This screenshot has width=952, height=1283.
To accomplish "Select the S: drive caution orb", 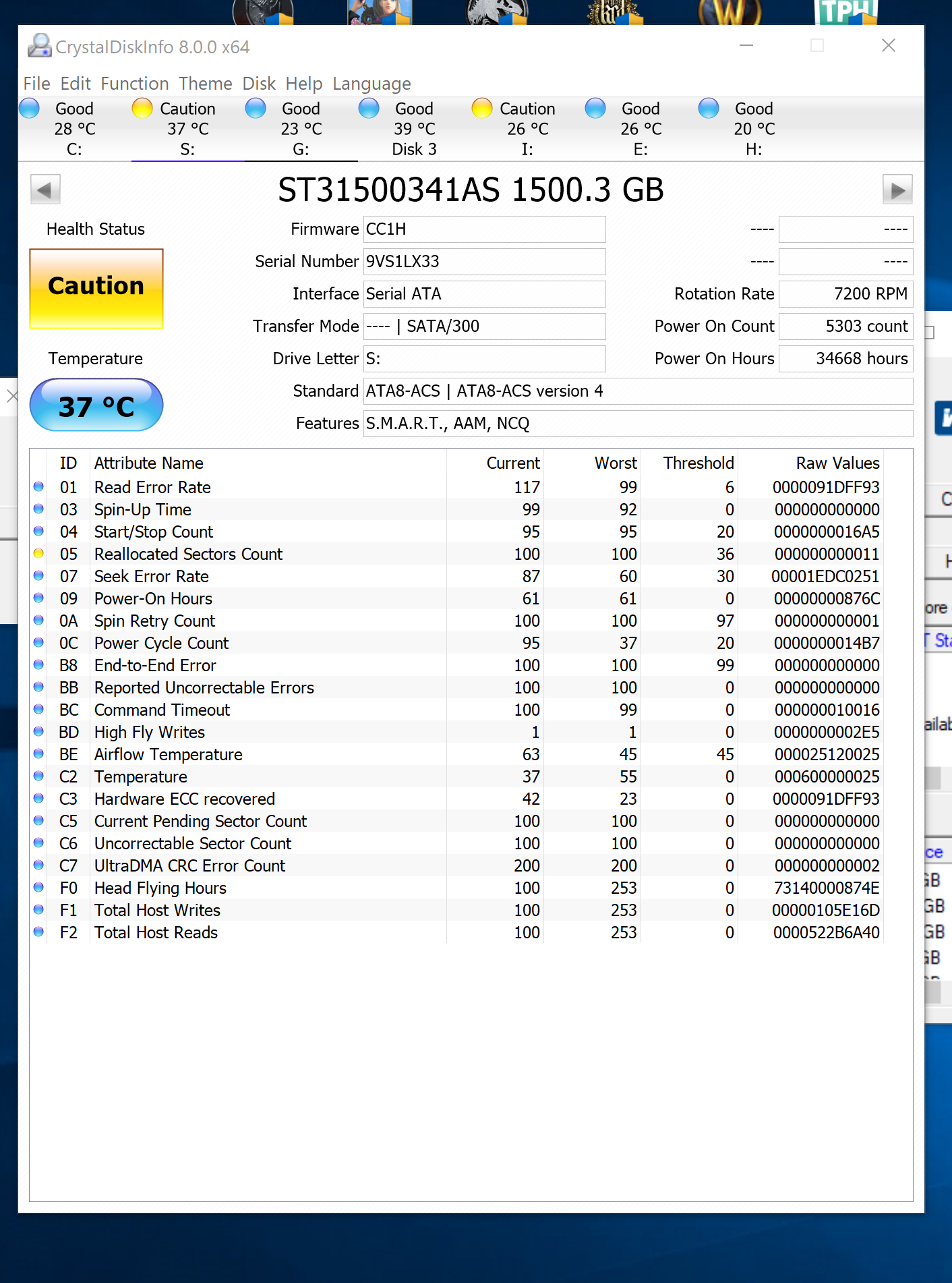I will pyautogui.click(x=142, y=108).
